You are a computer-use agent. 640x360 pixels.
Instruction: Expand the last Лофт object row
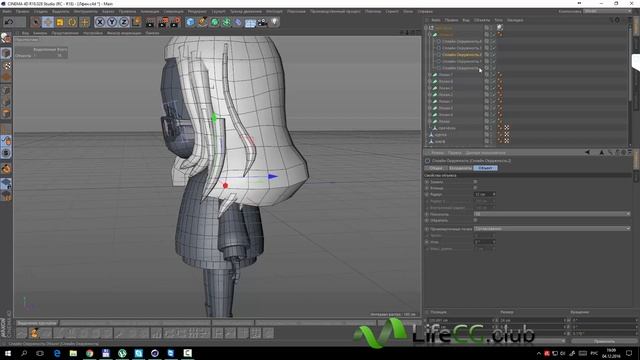tap(430, 121)
